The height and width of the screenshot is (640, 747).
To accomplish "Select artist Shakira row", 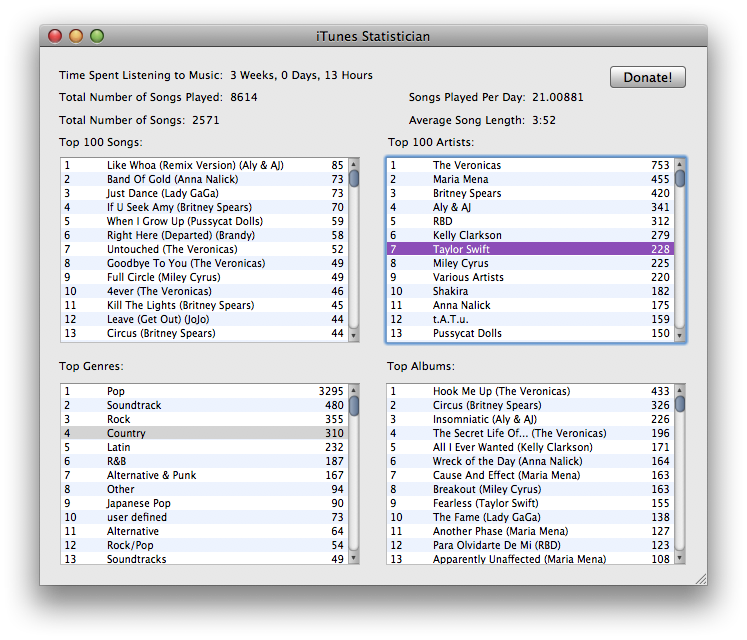I will (x=531, y=291).
